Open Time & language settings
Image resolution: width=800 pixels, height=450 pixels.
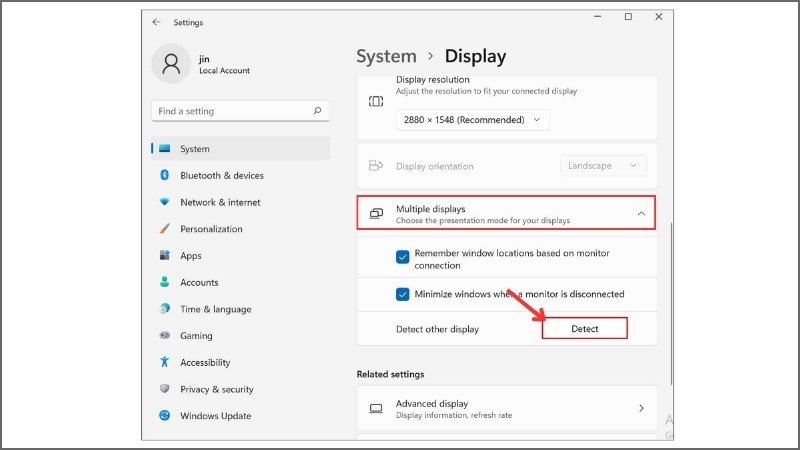[x=215, y=309]
